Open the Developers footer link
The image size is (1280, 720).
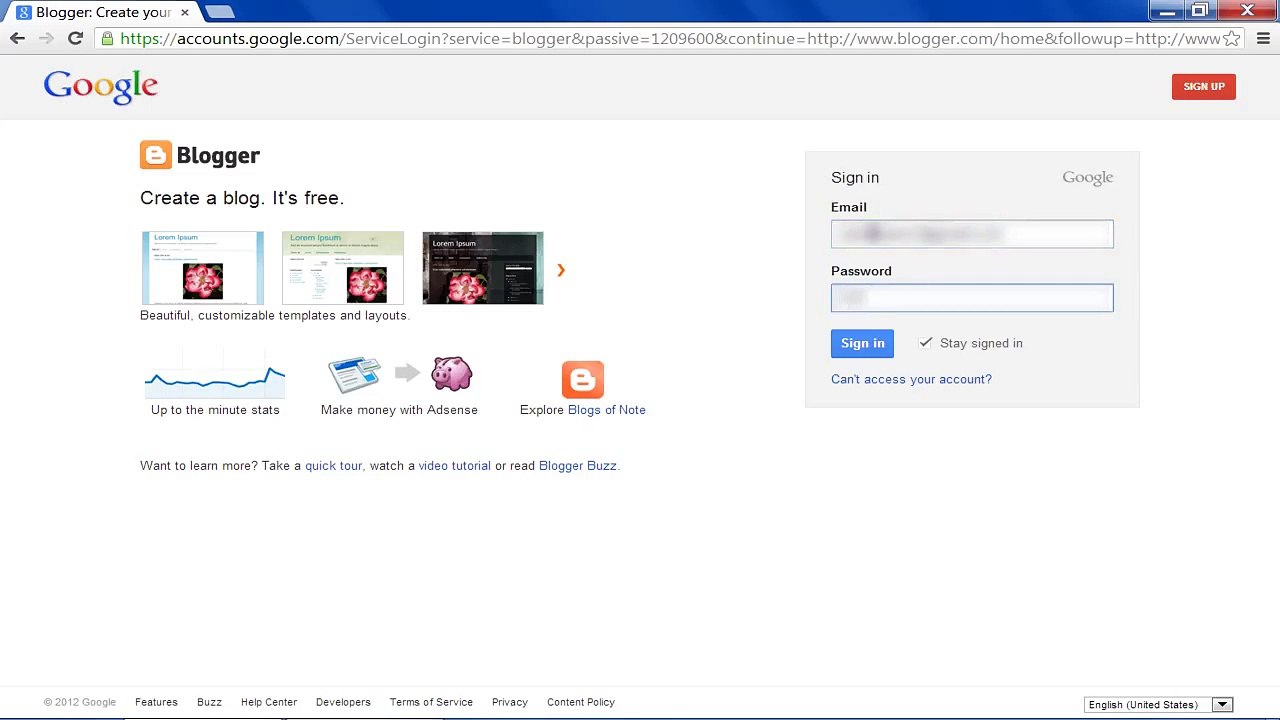tap(343, 702)
